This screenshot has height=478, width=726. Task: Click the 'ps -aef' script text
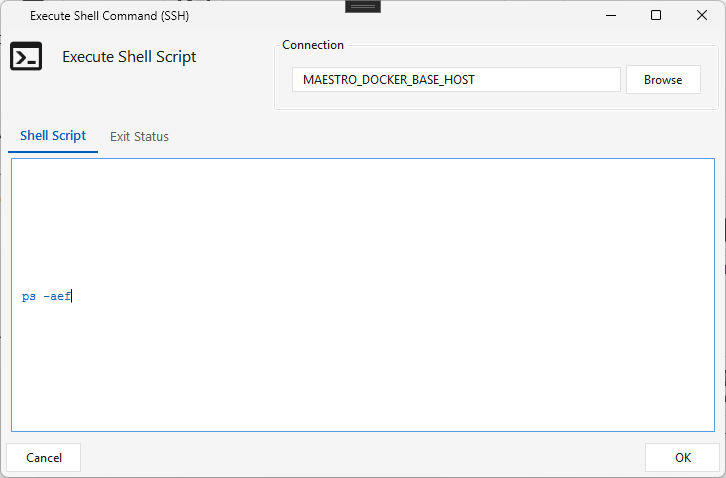coord(46,296)
